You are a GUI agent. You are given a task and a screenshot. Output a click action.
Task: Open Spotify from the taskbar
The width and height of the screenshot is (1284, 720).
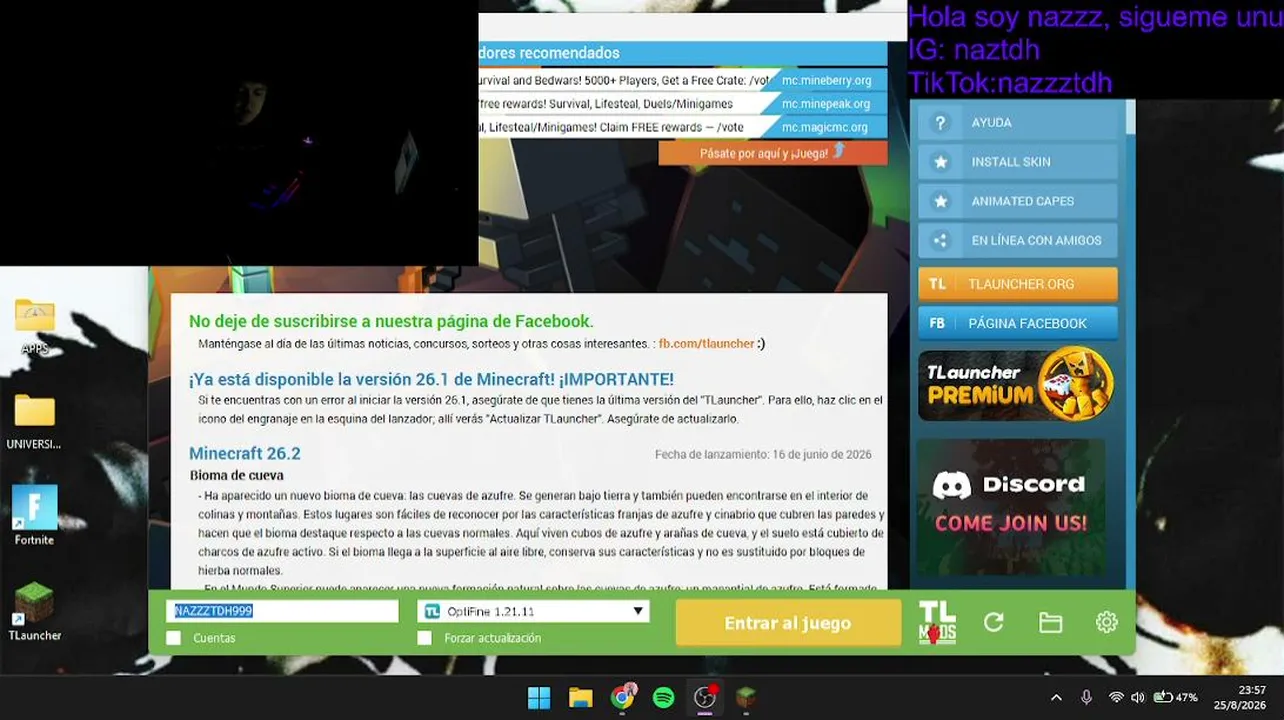tap(664, 697)
